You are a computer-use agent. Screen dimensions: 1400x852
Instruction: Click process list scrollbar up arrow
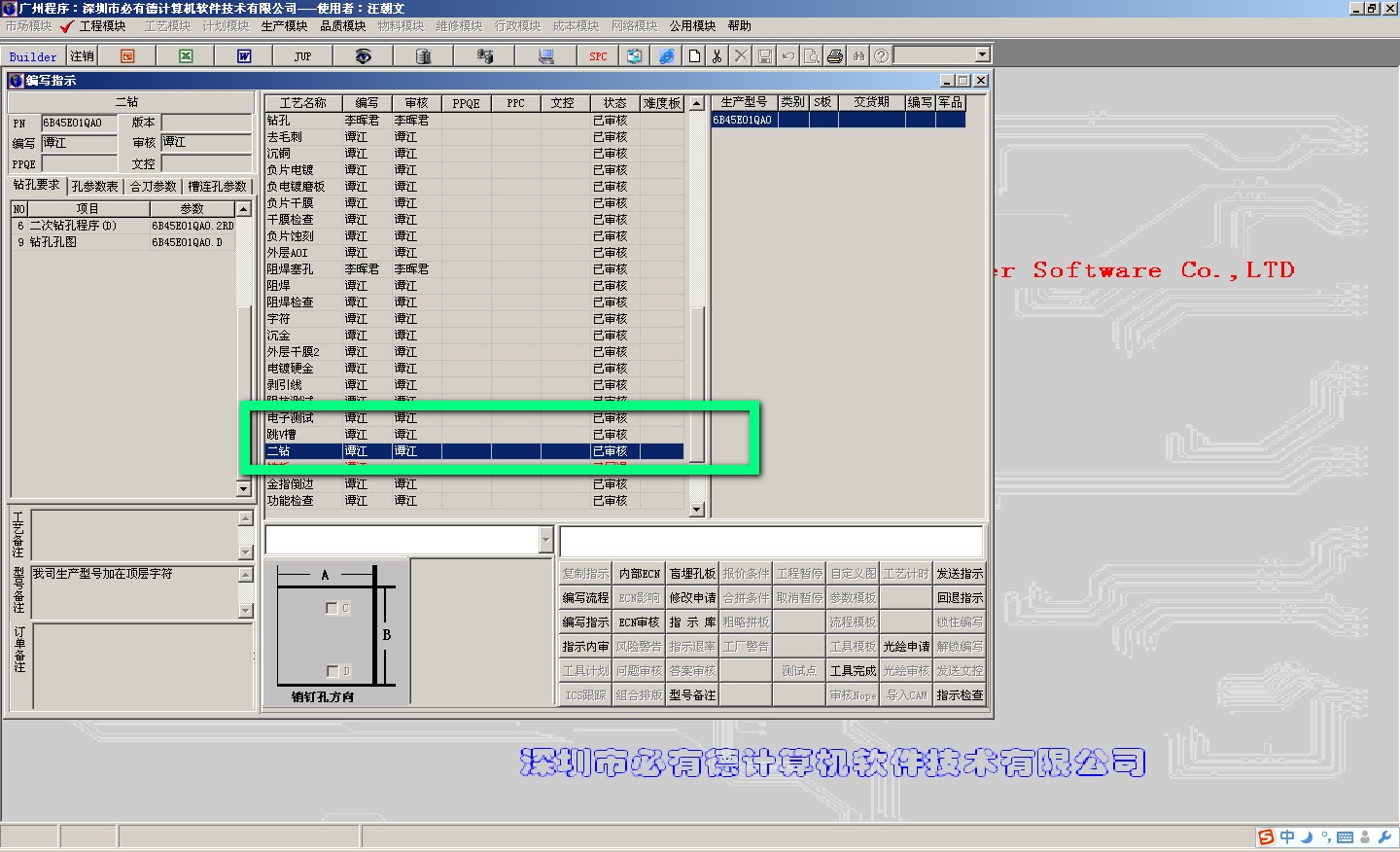pyautogui.click(x=696, y=103)
